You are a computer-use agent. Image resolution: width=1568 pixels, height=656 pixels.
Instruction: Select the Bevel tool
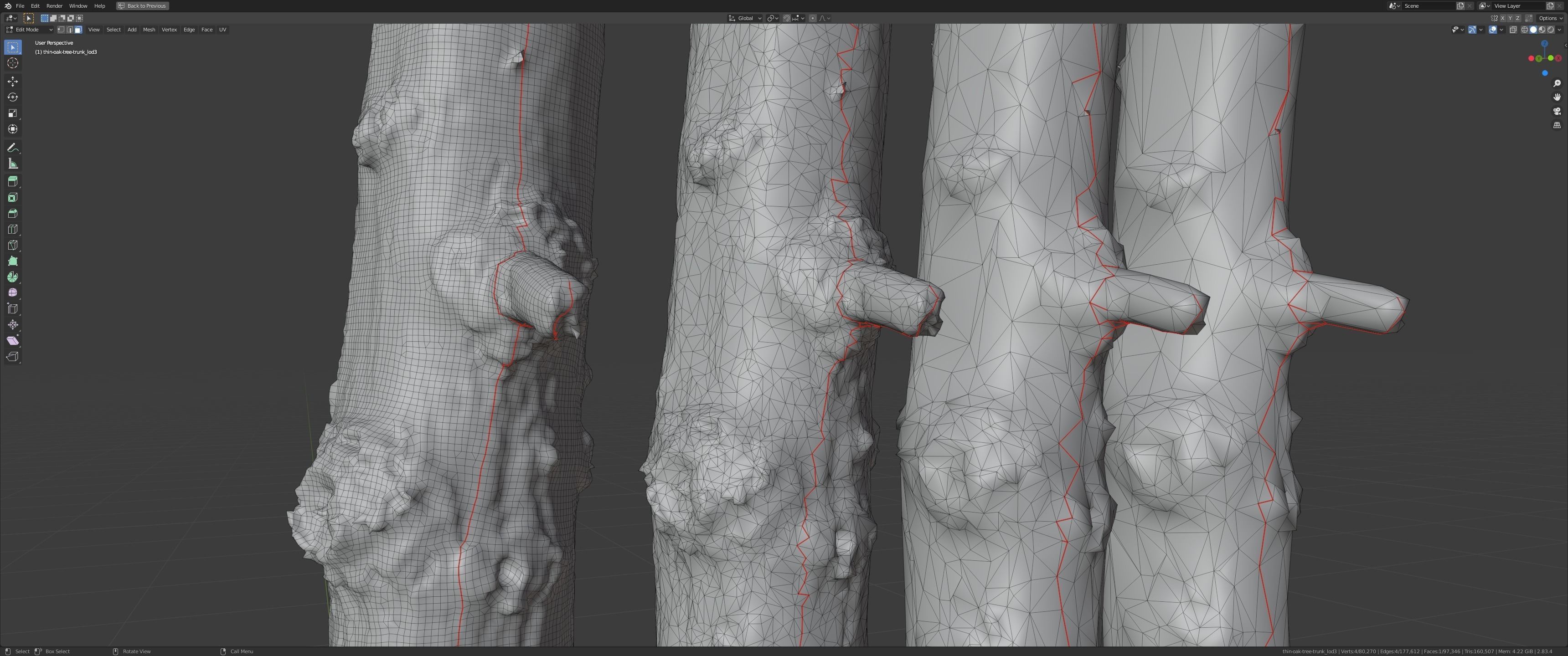tap(13, 214)
